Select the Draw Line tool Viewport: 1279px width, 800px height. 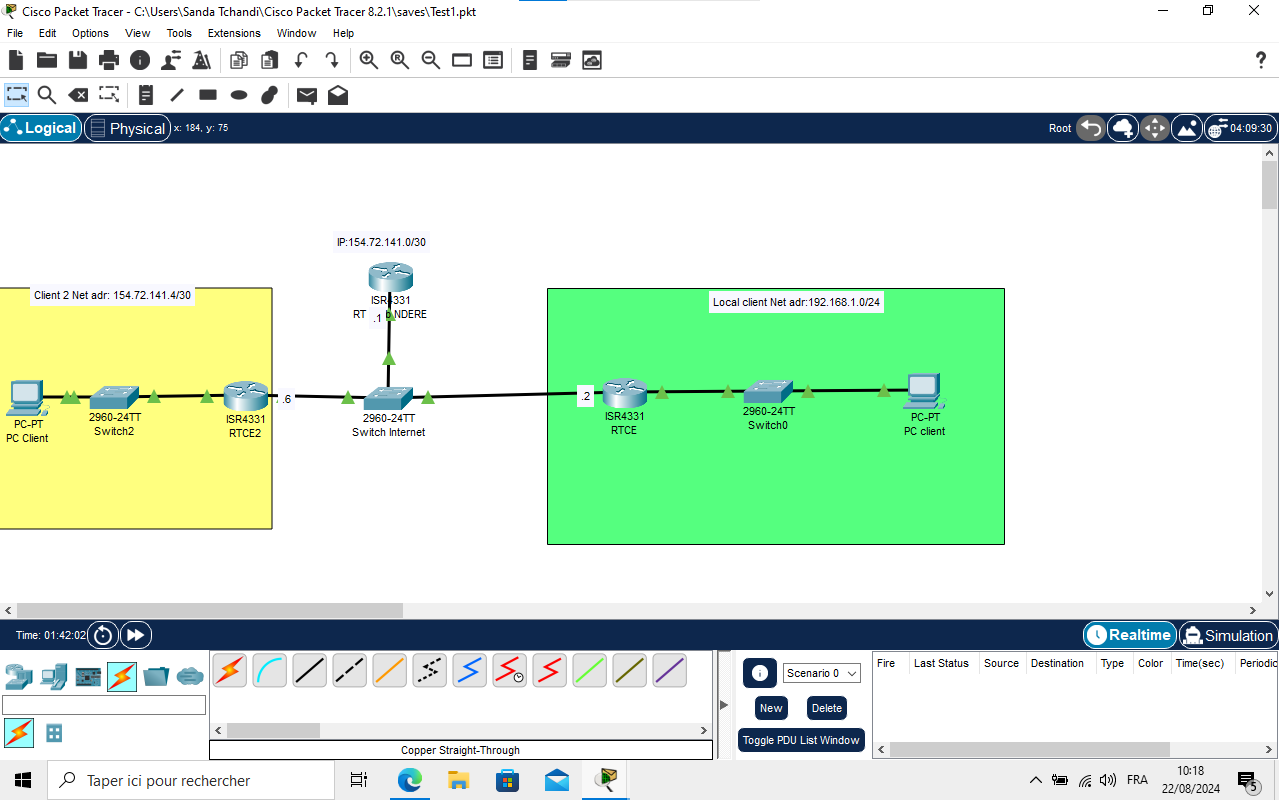click(x=177, y=95)
